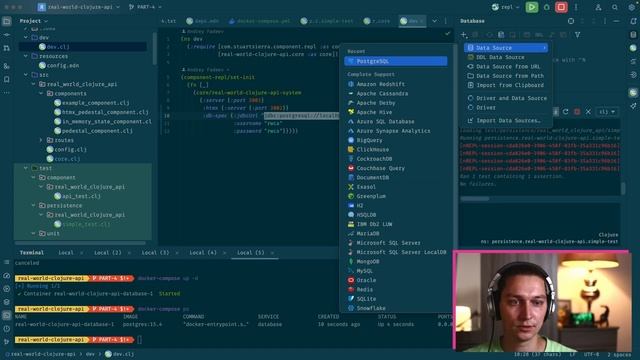Click the green Run button in the toolbar
The image size is (640, 360).
(531, 7)
